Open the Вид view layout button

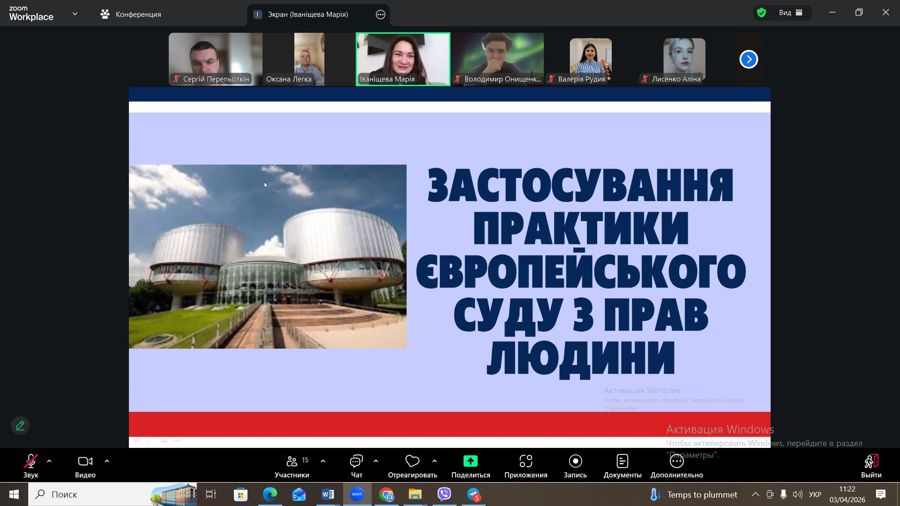[x=791, y=13]
